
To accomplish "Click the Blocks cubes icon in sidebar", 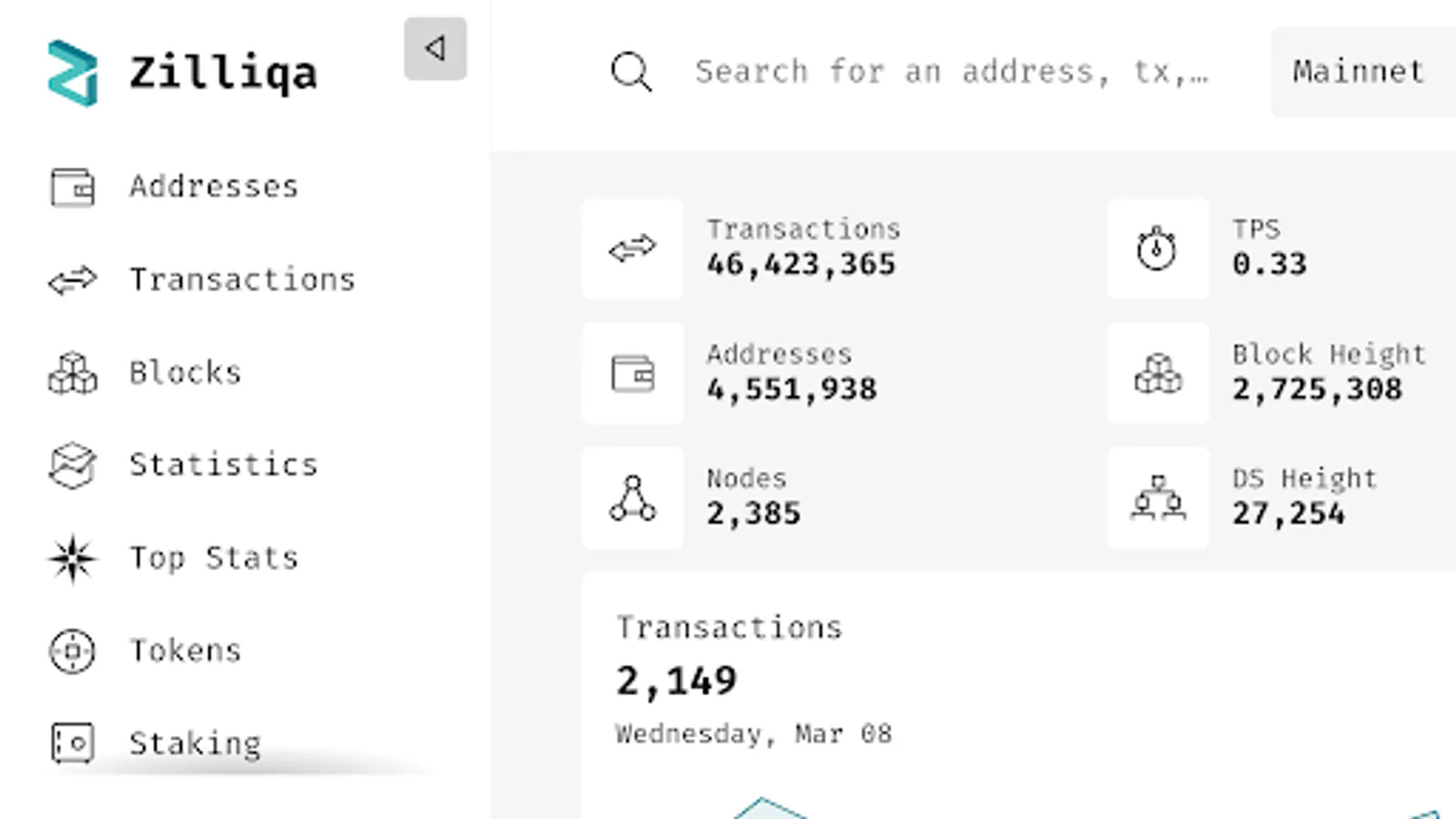I will (73, 373).
